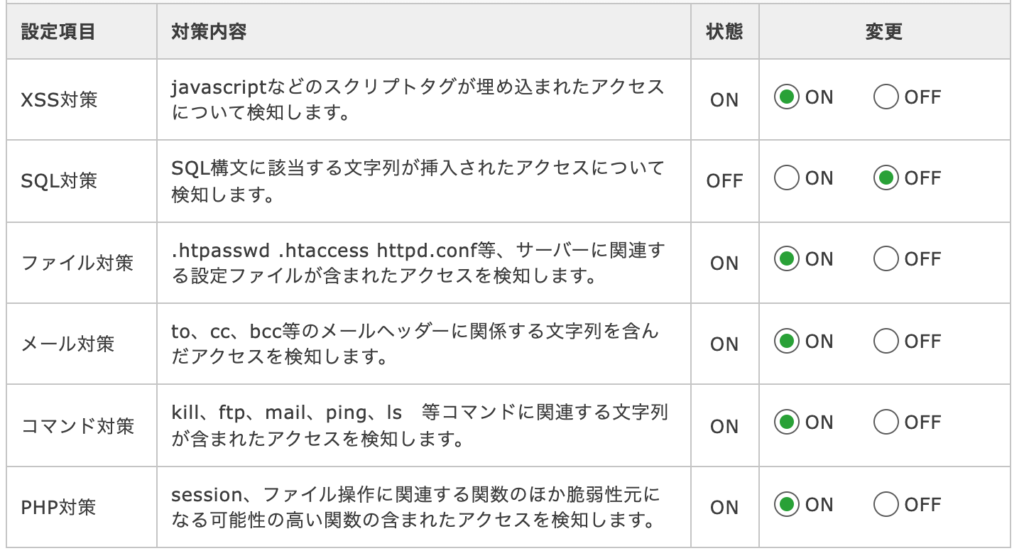1024x551 pixels.
Task: Turn off メール対策 via OFF radio
Action: [x=886, y=341]
